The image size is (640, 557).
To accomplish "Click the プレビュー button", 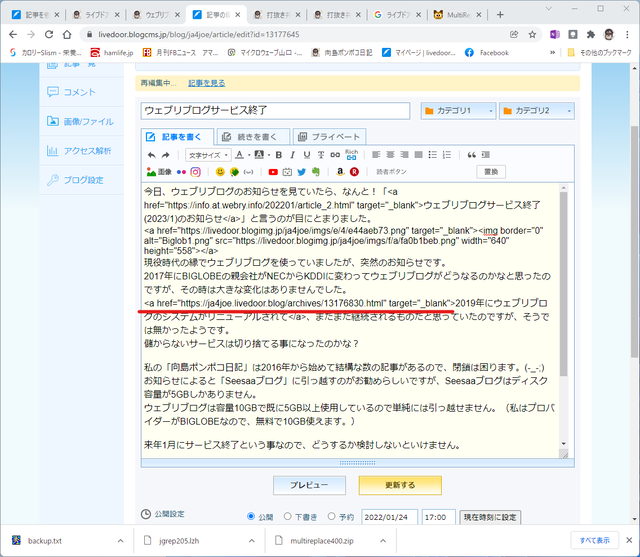I will click(309, 485).
